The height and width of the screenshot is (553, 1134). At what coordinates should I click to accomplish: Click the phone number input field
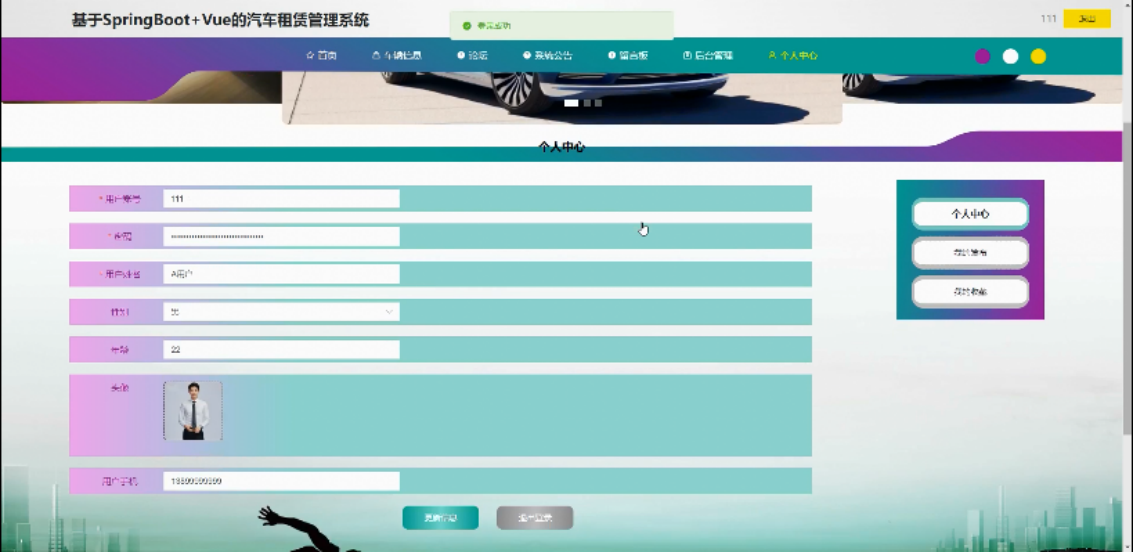tap(281, 481)
